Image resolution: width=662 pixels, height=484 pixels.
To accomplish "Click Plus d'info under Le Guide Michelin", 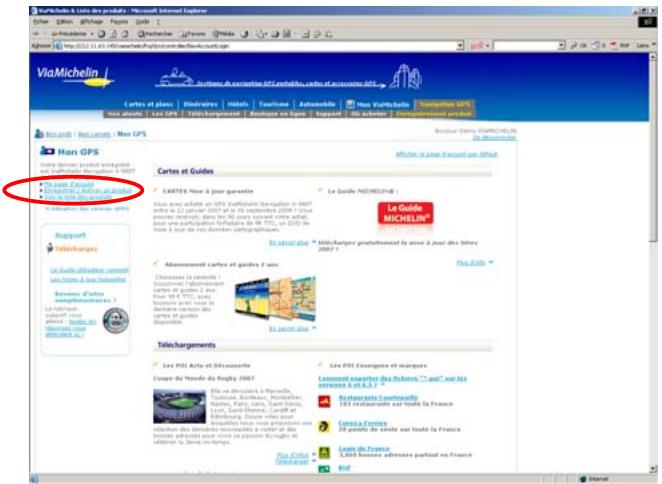I will 471,263.
